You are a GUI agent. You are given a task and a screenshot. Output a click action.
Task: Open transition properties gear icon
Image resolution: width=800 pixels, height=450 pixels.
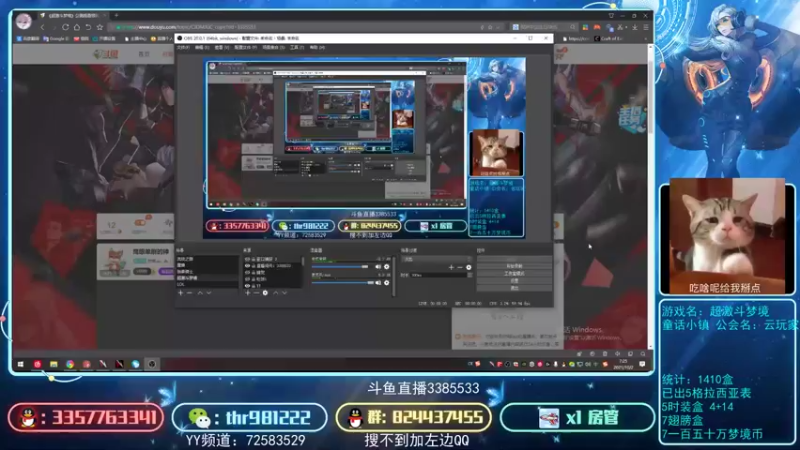click(x=469, y=267)
